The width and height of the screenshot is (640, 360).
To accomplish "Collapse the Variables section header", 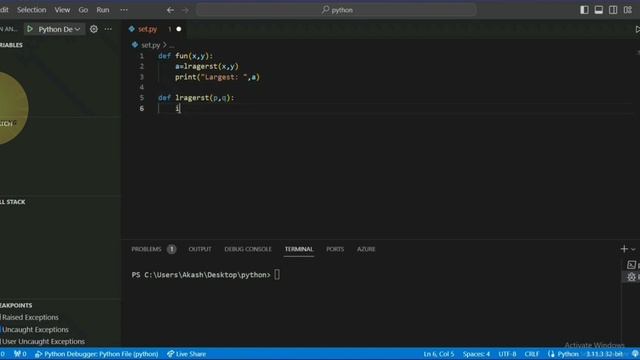I will coord(11,45).
